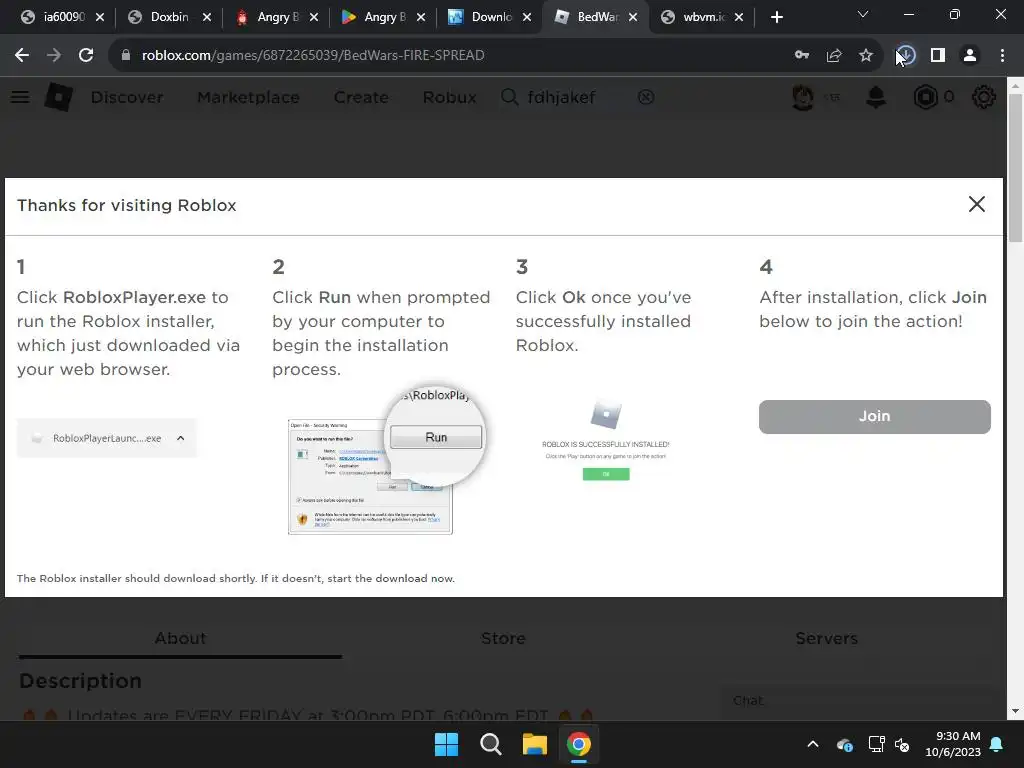
Task: Reload the current page
Action: [x=86, y=56]
